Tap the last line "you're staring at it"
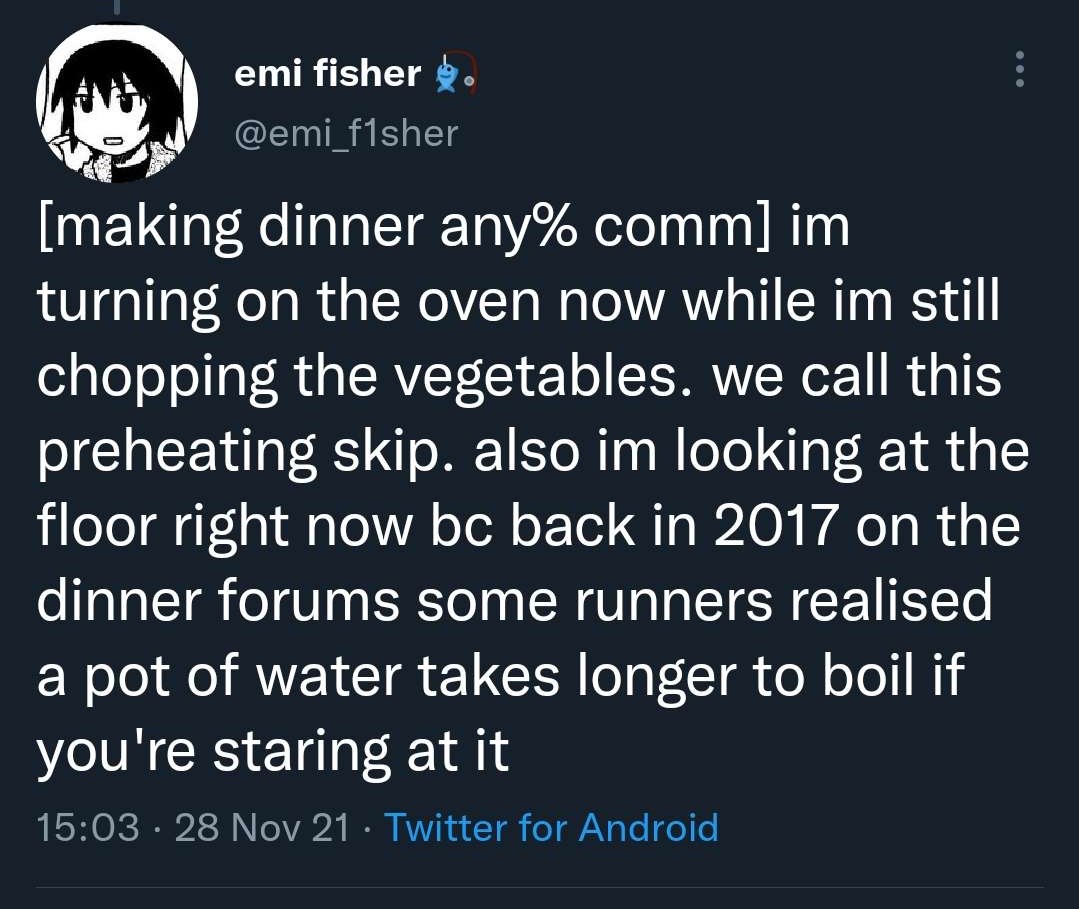Screen dimensions: 1079x909 [x=273, y=752]
